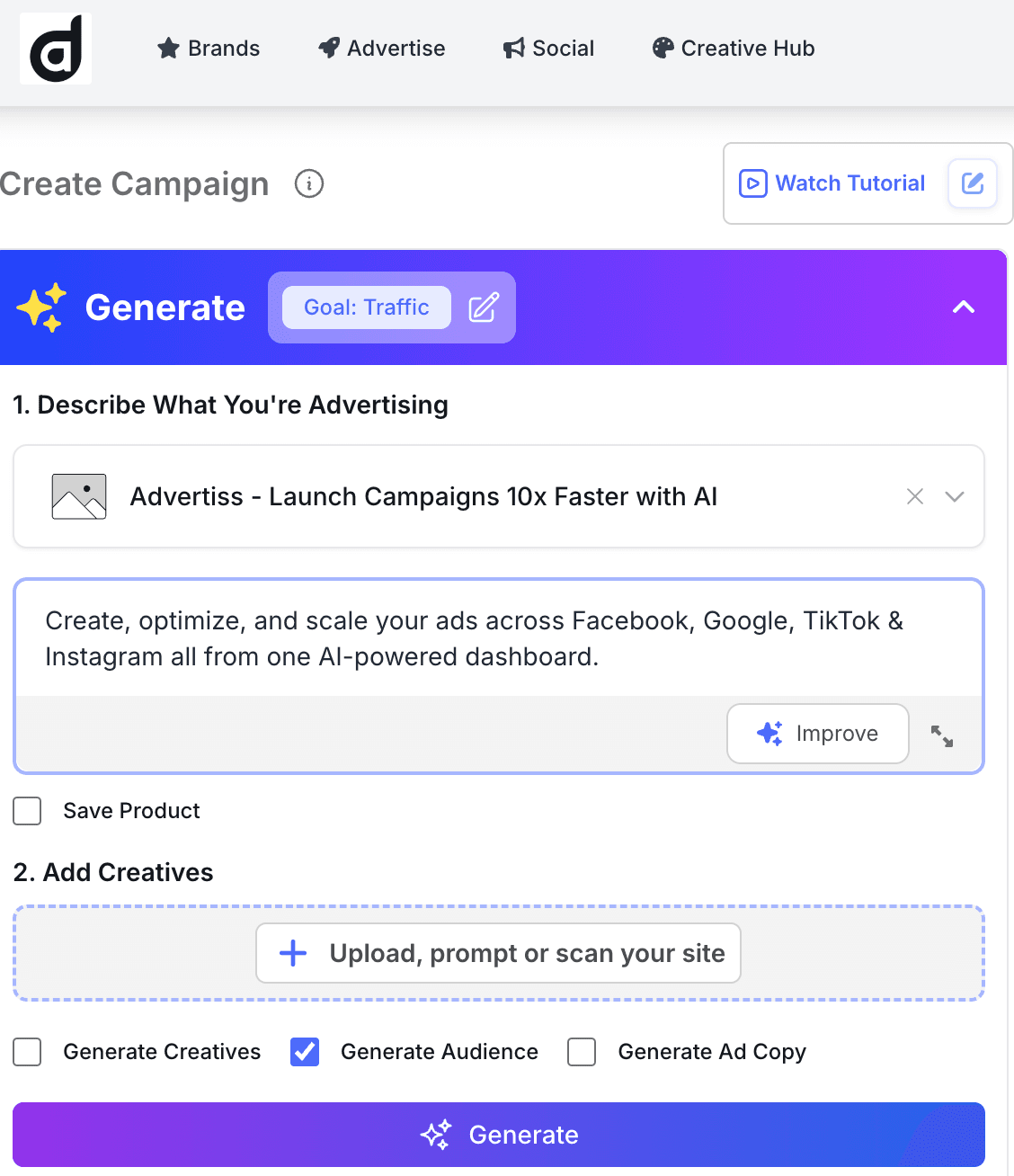The height and width of the screenshot is (1176, 1014).
Task: Edit the Traffic goal with the pencil icon
Action: pyautogui.click(x=484, y=307)
